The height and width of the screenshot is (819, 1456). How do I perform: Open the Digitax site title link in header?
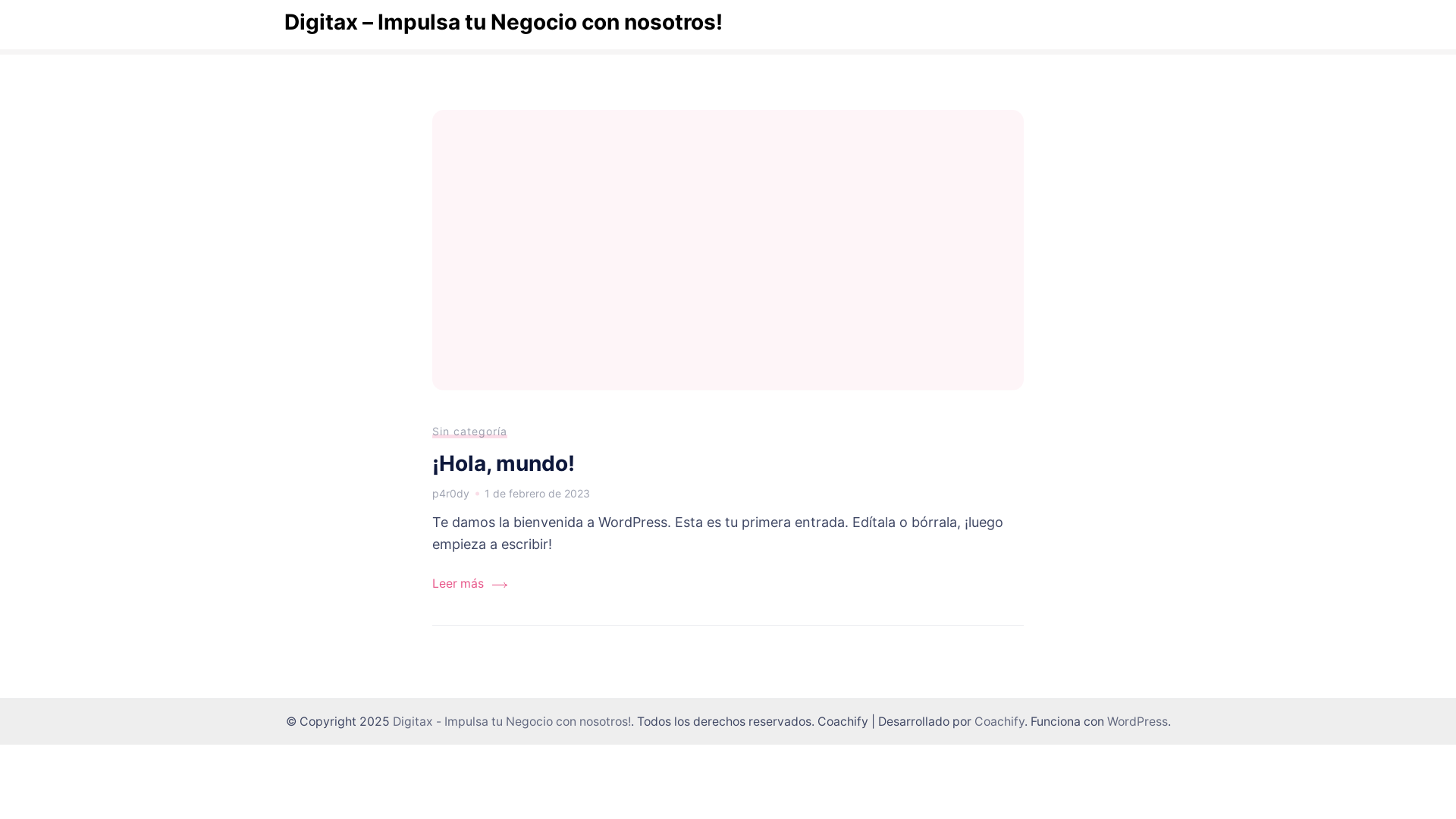coord(503,22)
